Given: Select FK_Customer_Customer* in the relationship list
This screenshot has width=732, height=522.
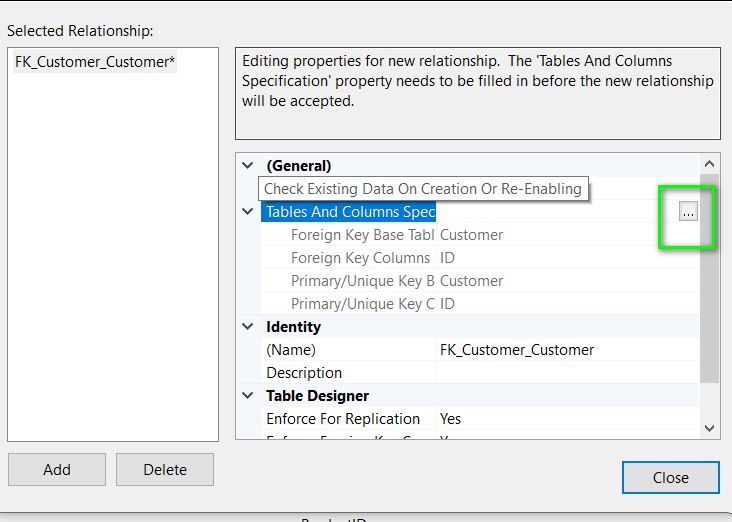Looking at the screenshot, I should click(x=95, y=62).
